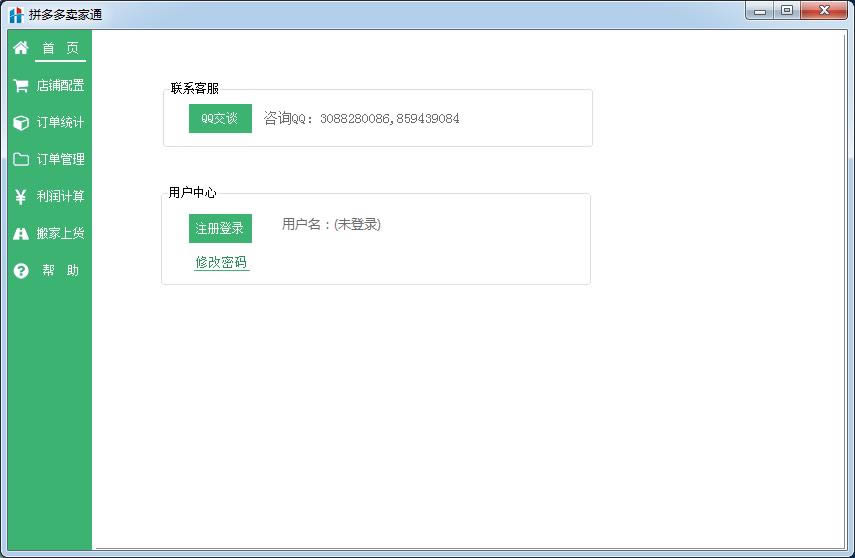Select the yen icon for profit calculation

[20, 197]
